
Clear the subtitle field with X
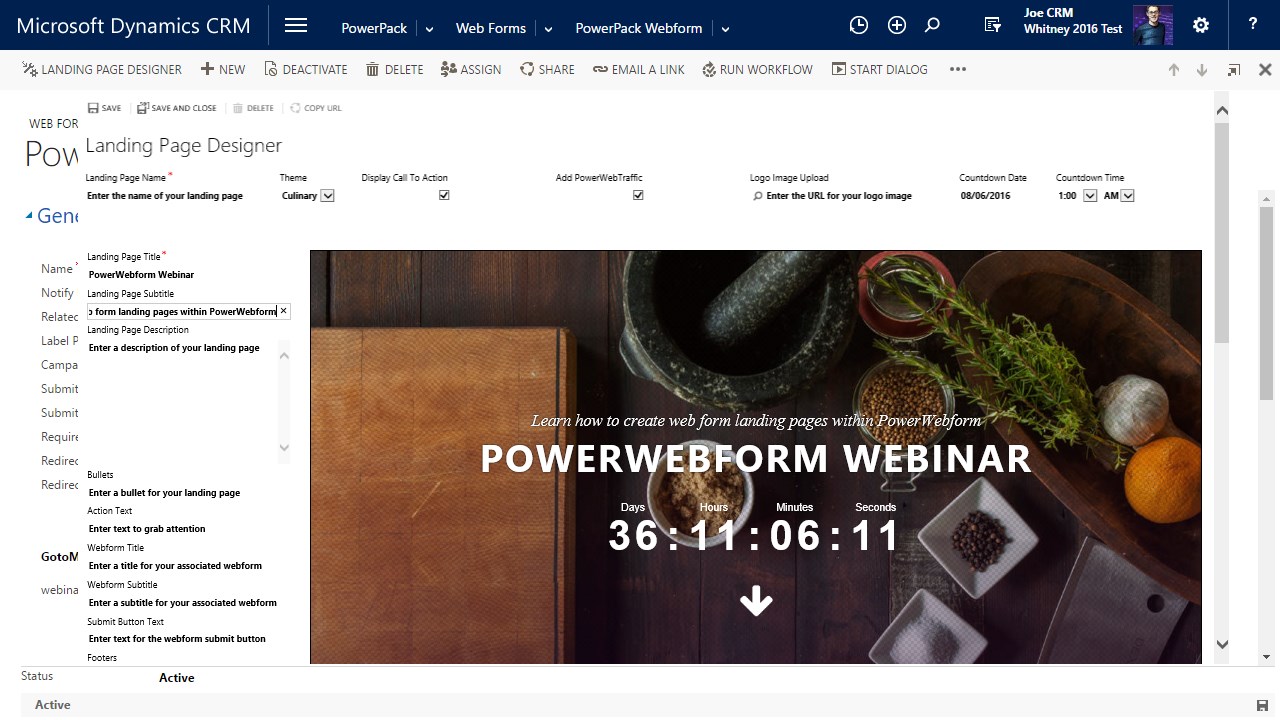click(283, 311)
